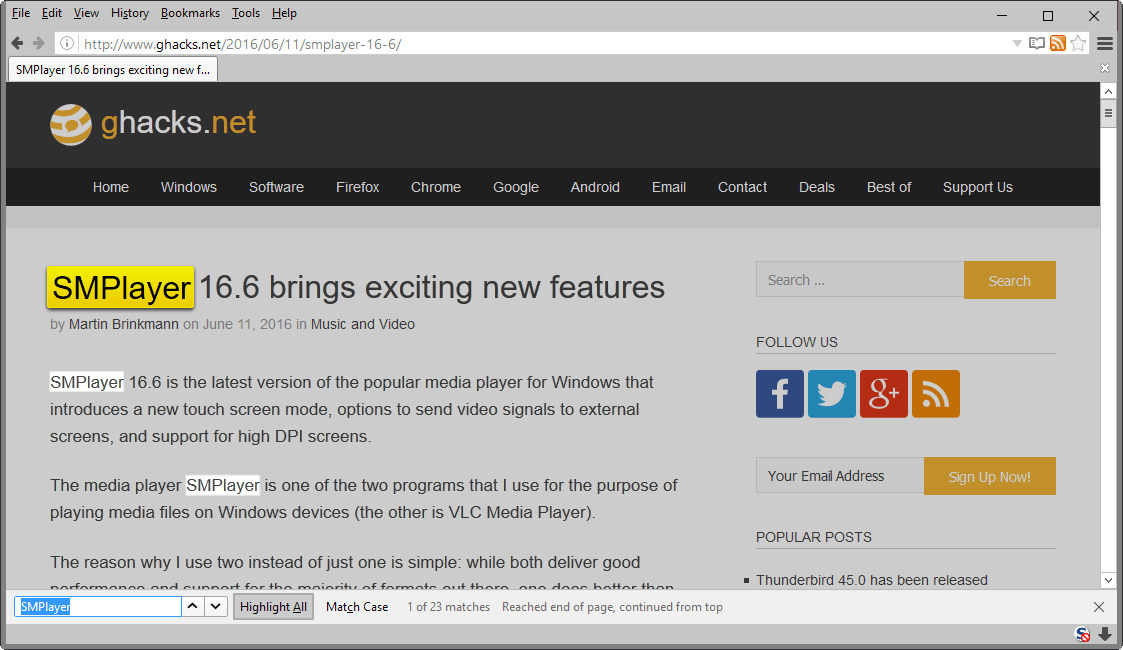Click article title 16.6 brings exciting new features
Viewport: 1123px width, 650px height.
point(432,287)
